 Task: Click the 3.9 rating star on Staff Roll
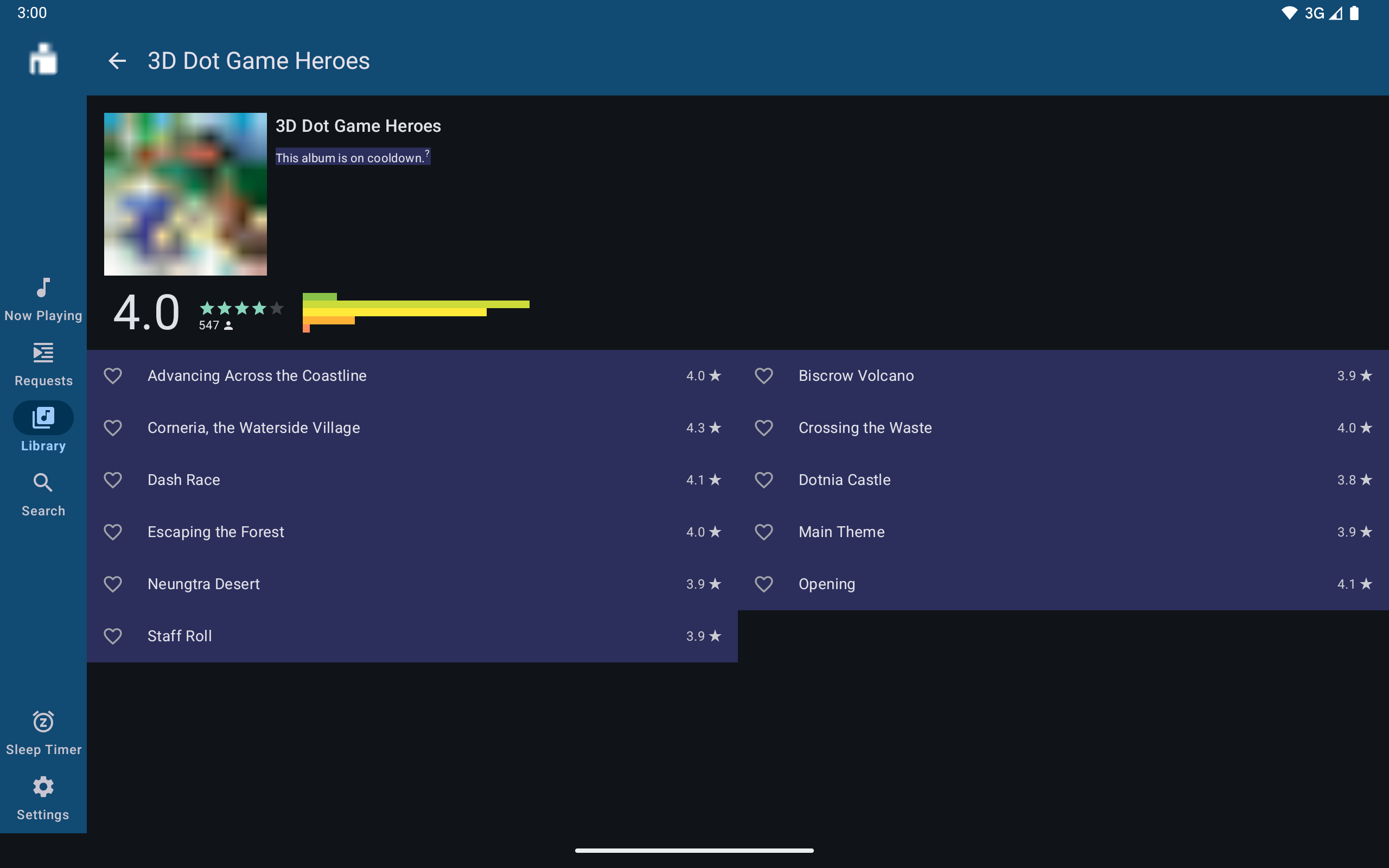704,636
